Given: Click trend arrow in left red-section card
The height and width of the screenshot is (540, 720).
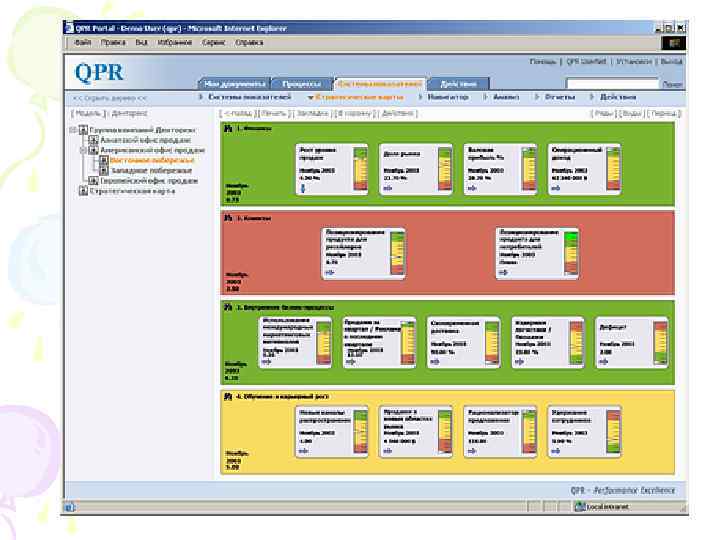Looking at the screenshot, I should [330, 272].
